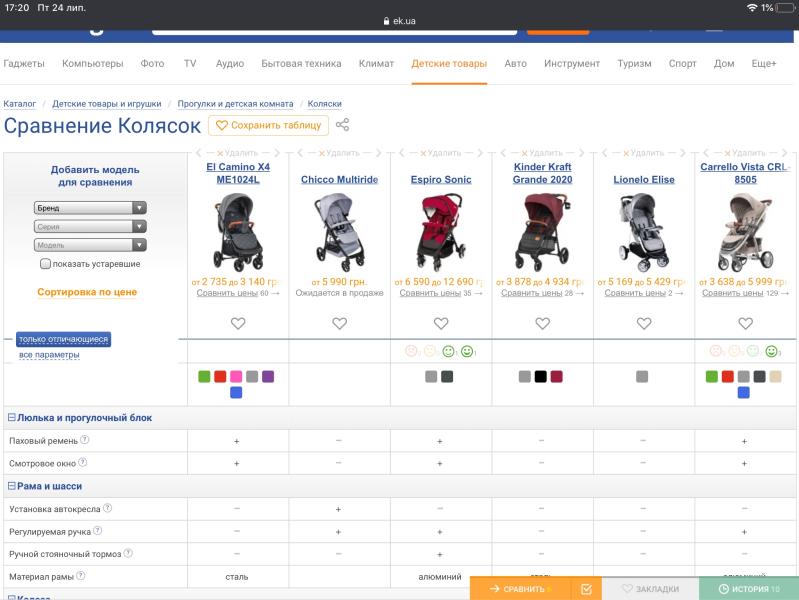Collapse Рама и шасси section

click(x=12, y=486)
